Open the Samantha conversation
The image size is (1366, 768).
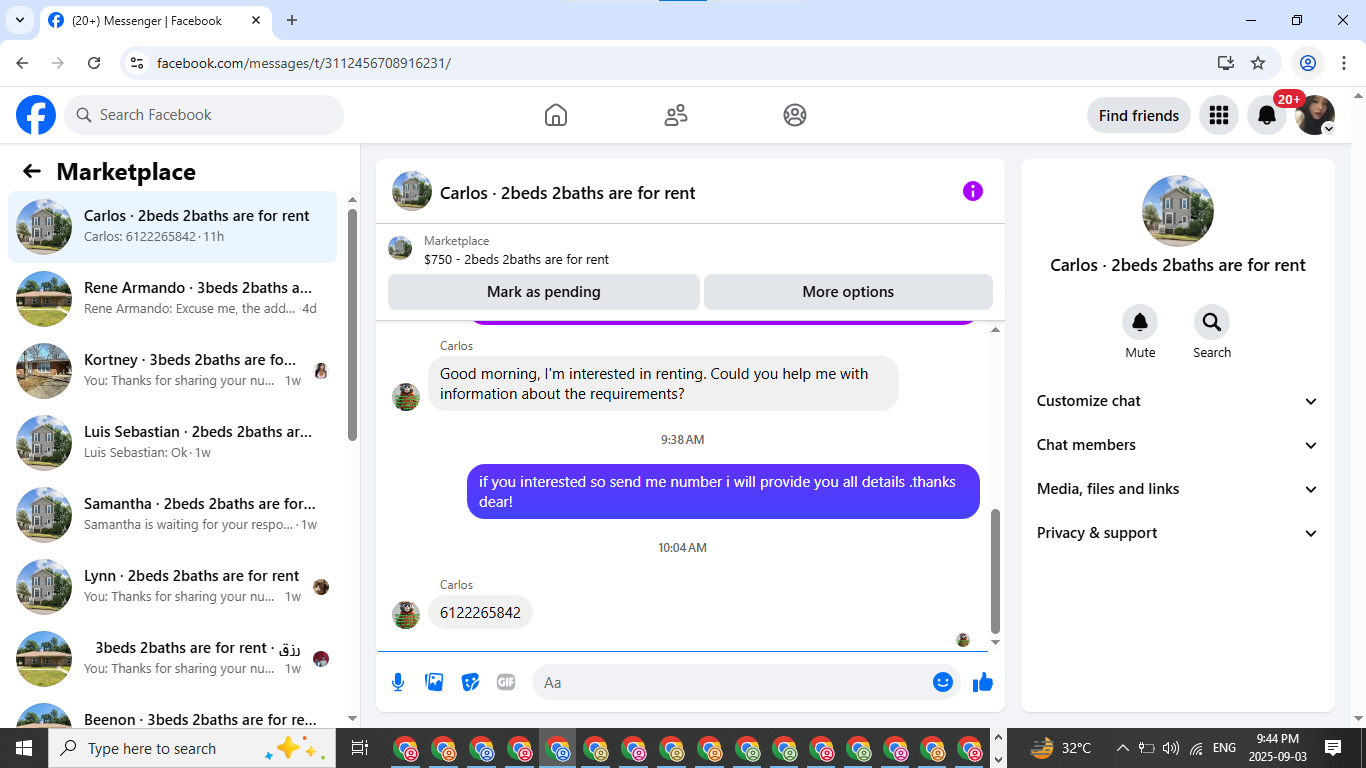(x=173, y=515)
